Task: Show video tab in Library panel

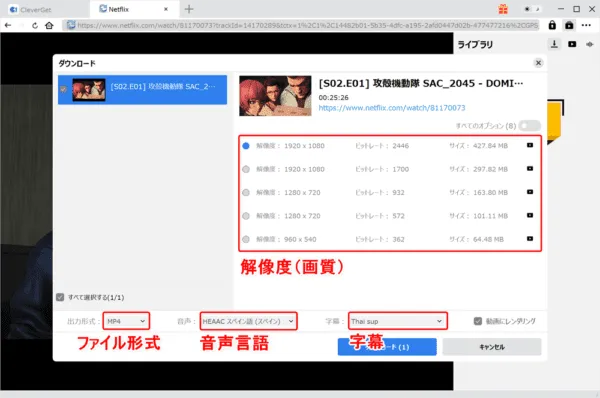Action: (572, 44)
